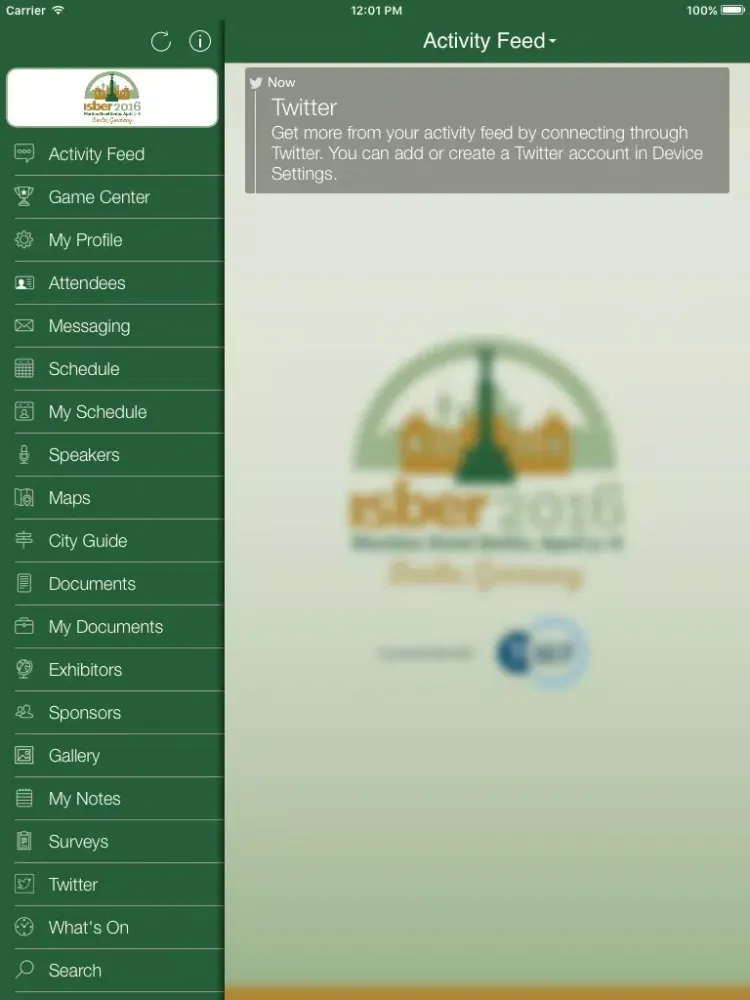Tap the Twitter heading in feed card
The width and height of the screenshot is (750, 1000).
304,107
